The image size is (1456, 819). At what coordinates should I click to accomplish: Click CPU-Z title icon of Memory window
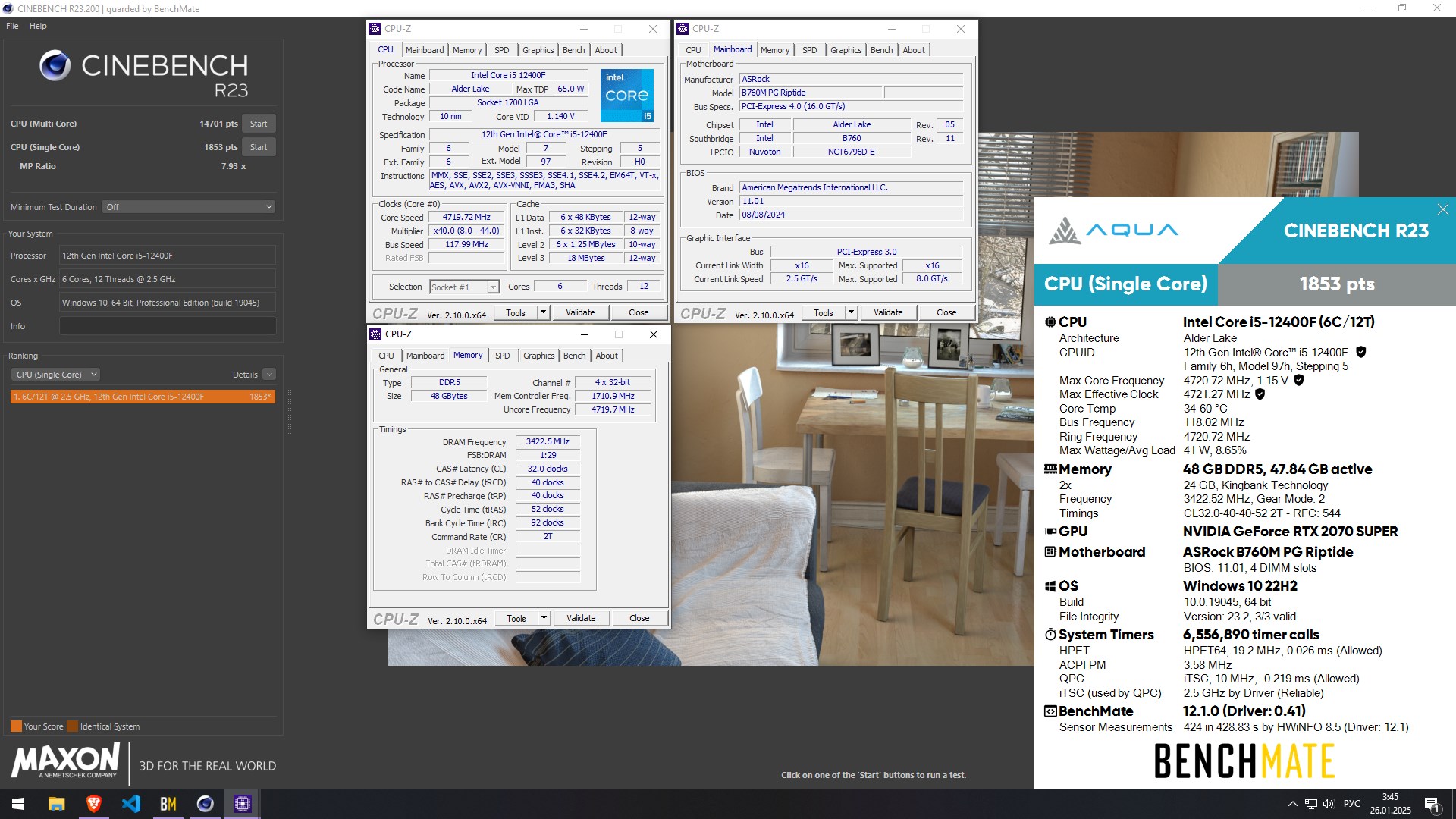pos(375,334)
